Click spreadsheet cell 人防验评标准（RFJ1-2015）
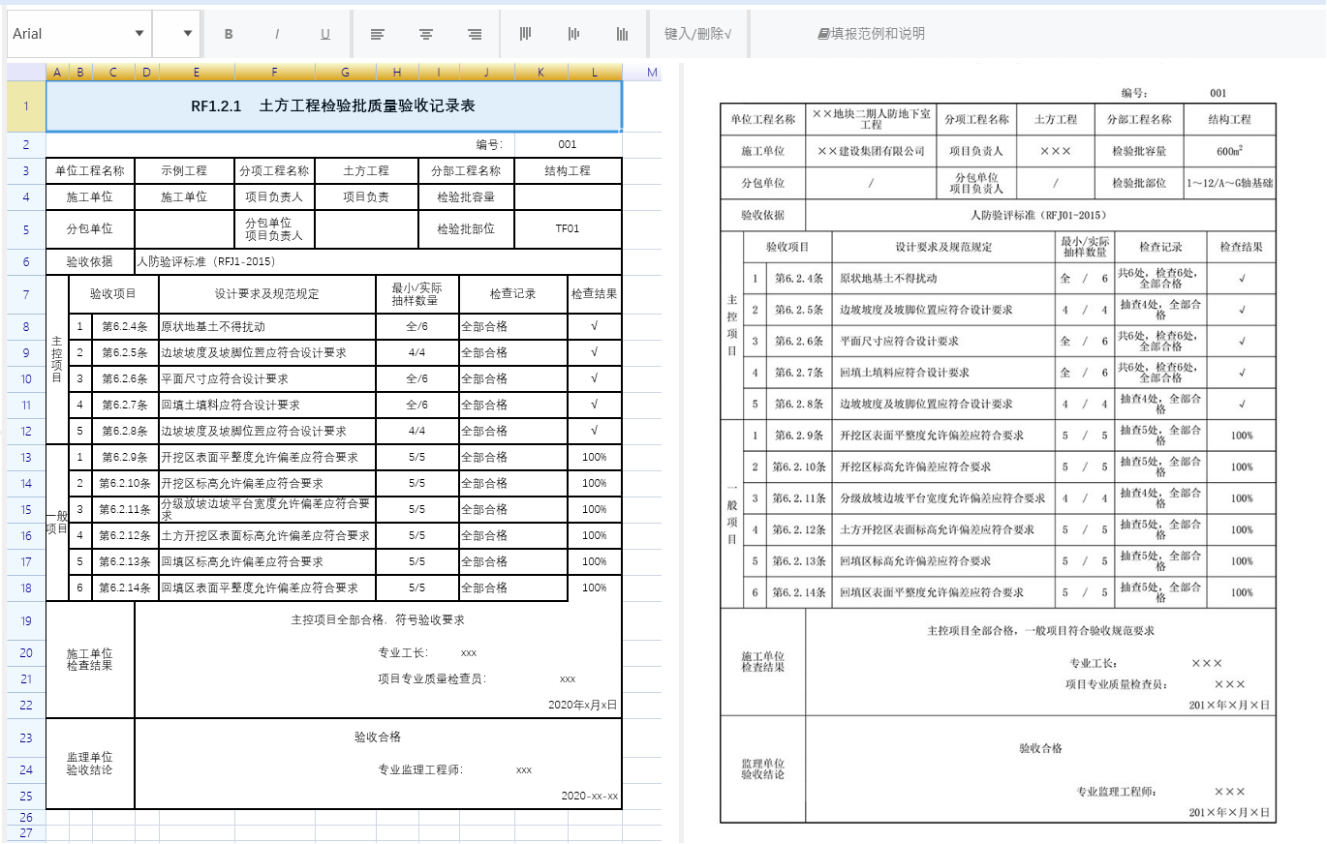 (378, 262)
